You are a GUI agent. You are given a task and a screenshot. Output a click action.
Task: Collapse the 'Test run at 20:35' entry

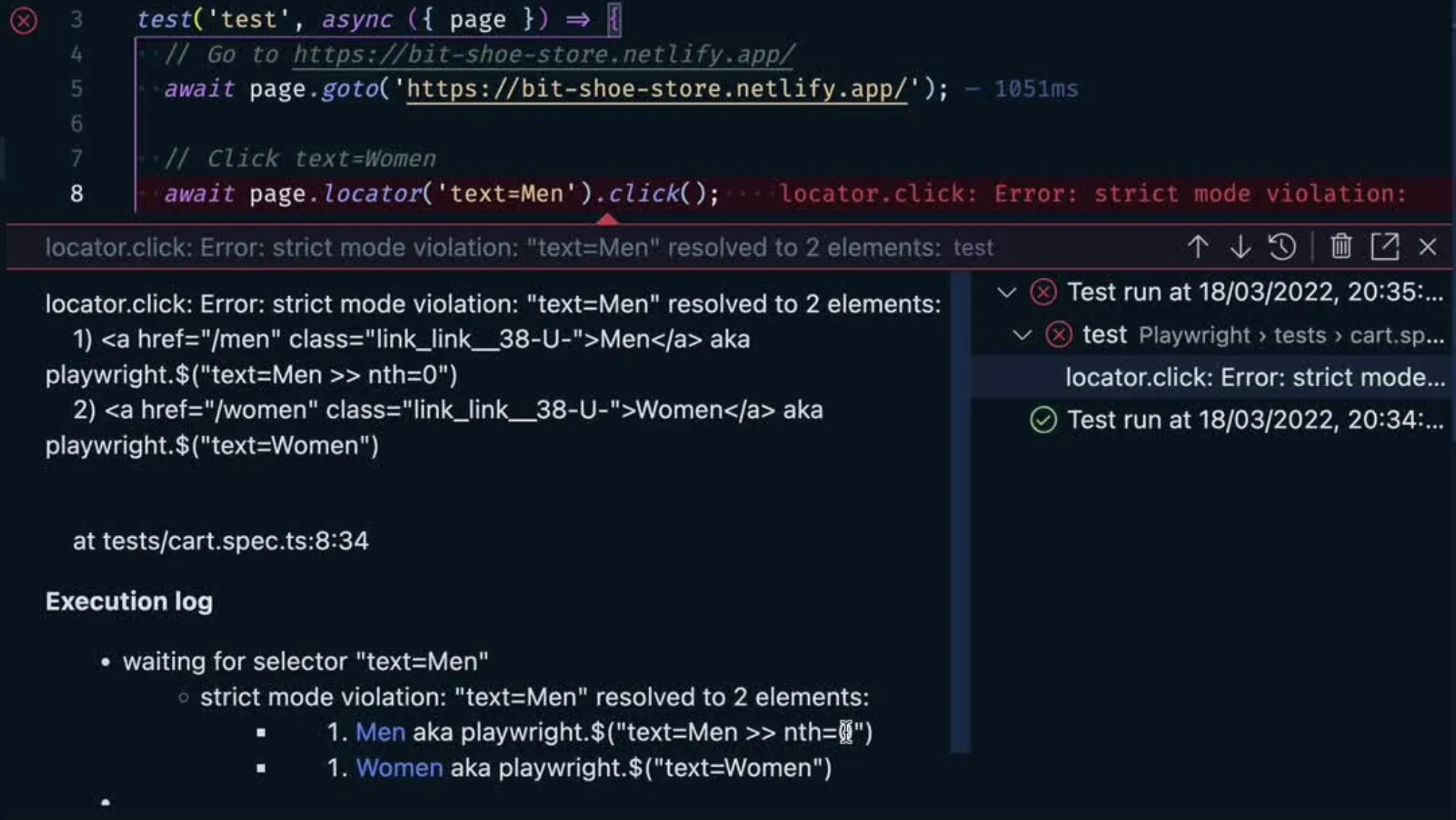coord(1007,292)
